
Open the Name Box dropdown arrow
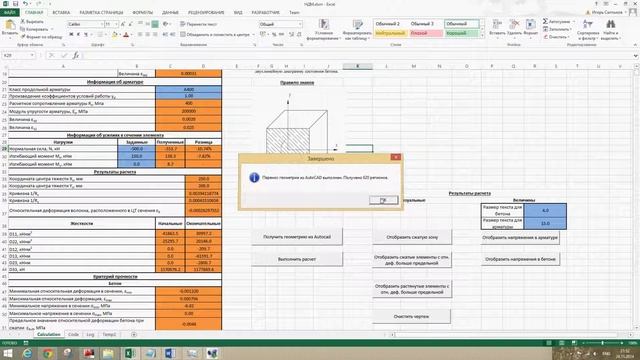tap(32, 55)
